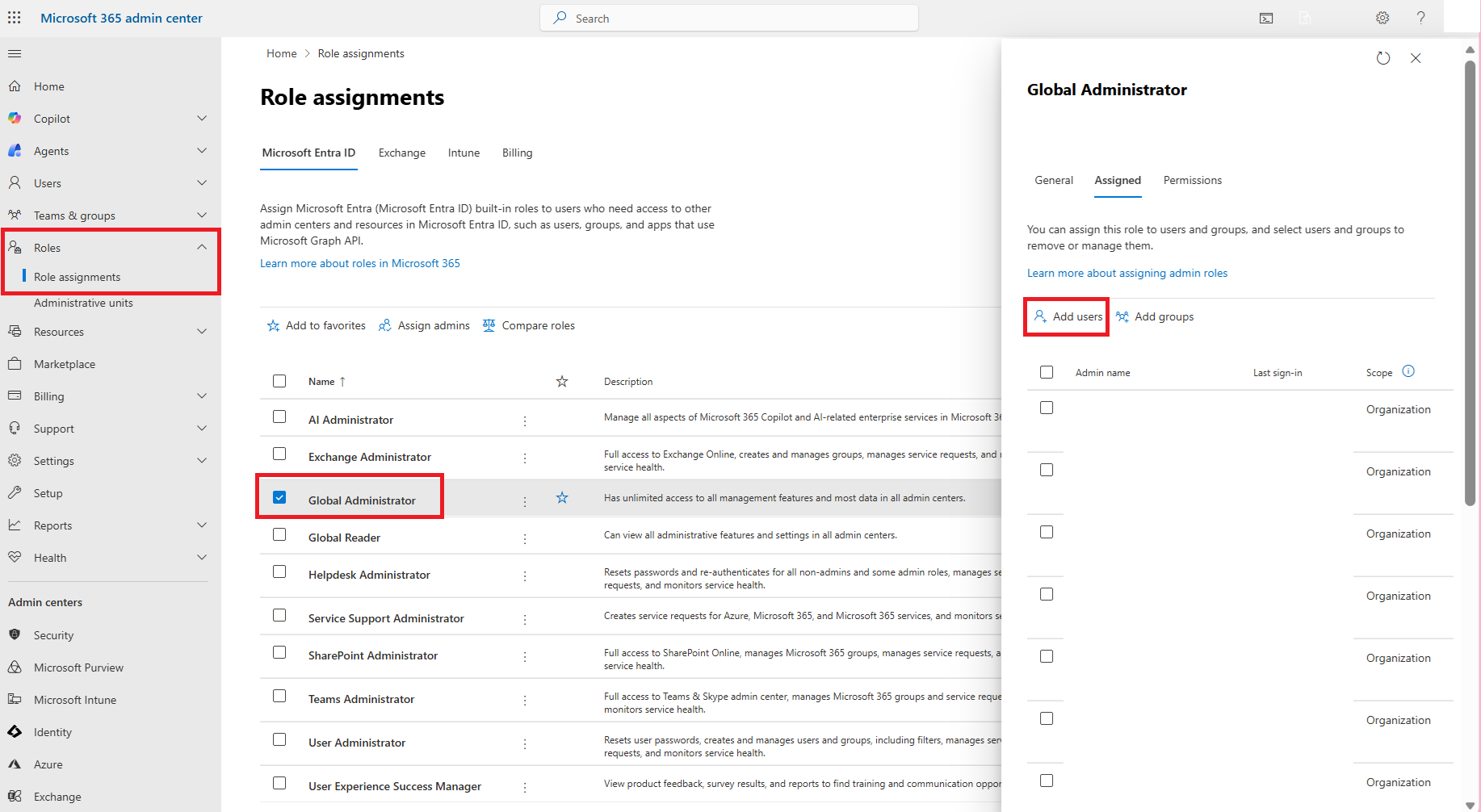Check the Teams Administrator role checkbox

279,696
